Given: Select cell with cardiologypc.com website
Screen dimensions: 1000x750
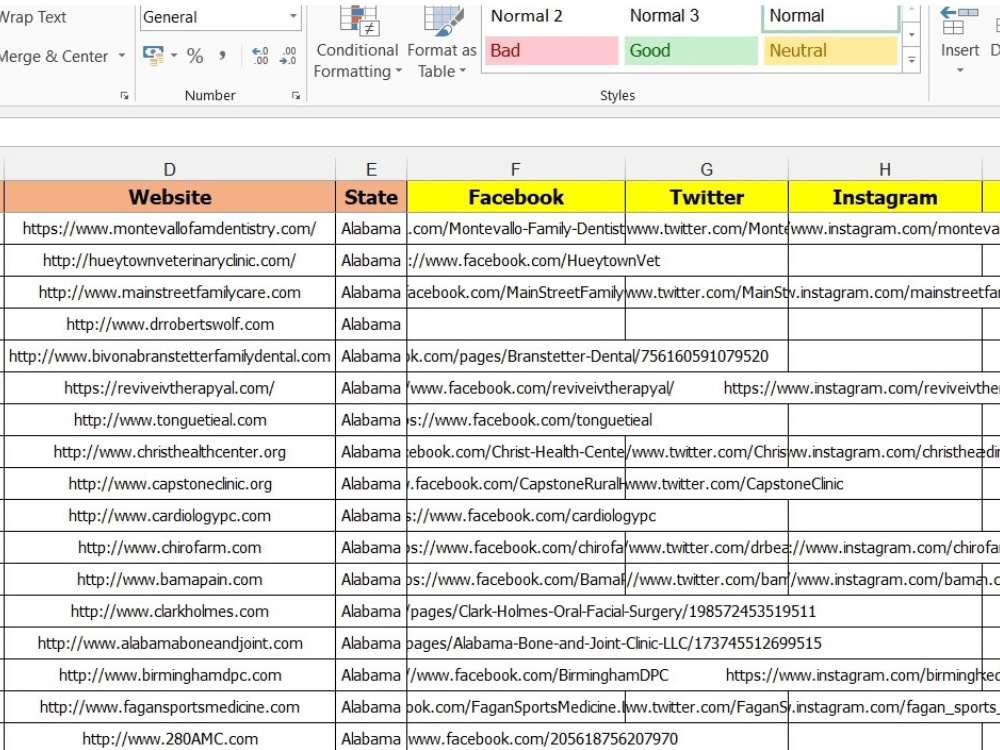Looking at the screenshot, I should click(170, 515).
